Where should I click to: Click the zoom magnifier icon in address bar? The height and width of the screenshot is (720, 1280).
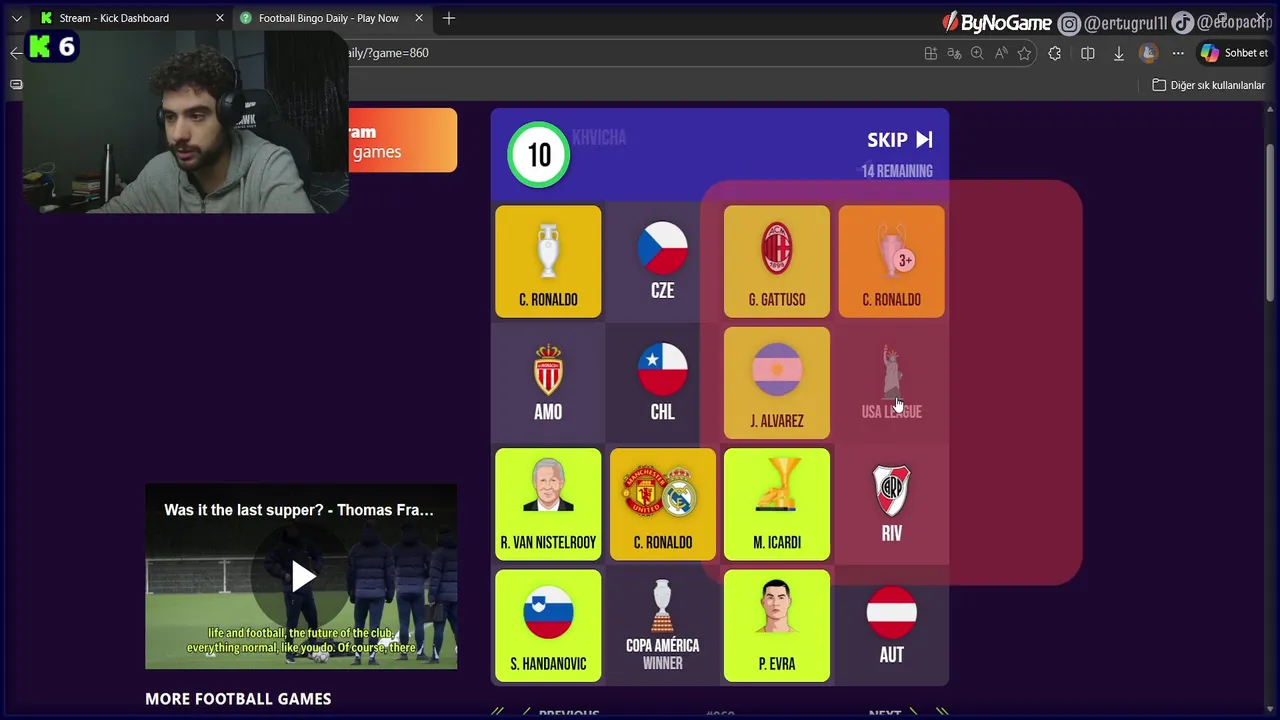977,53
